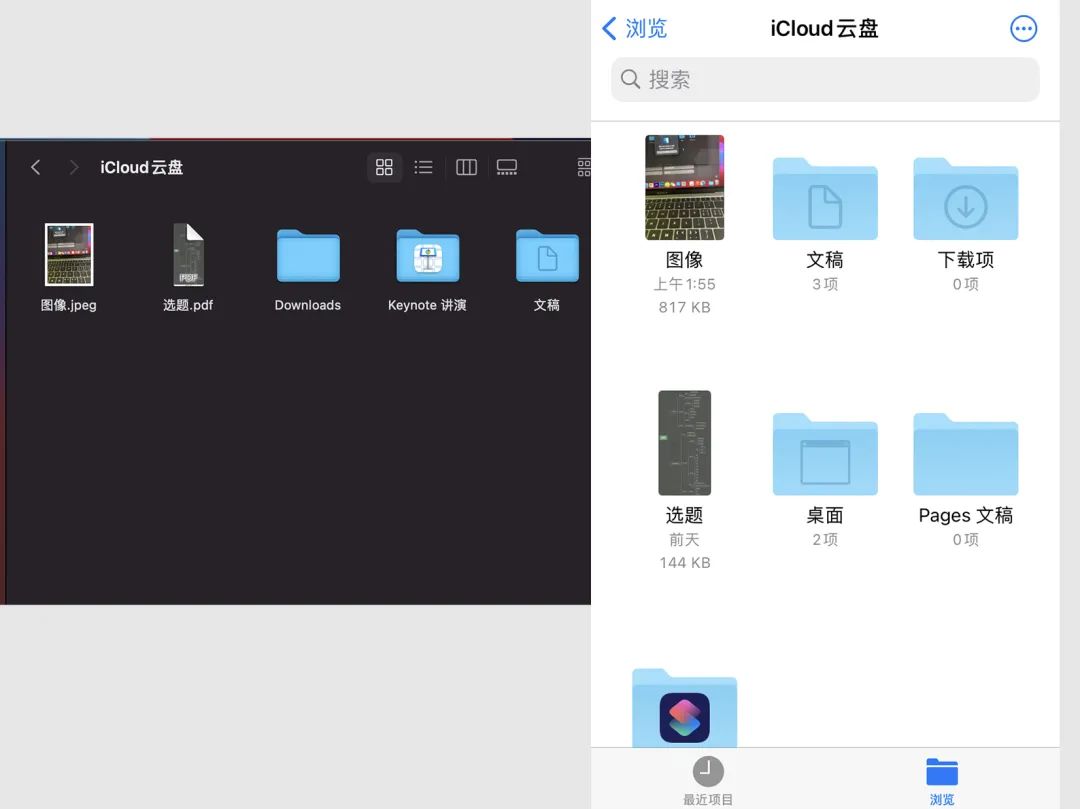Switch Finder to column view
The image size is (1080, 809).
[465, 167]
